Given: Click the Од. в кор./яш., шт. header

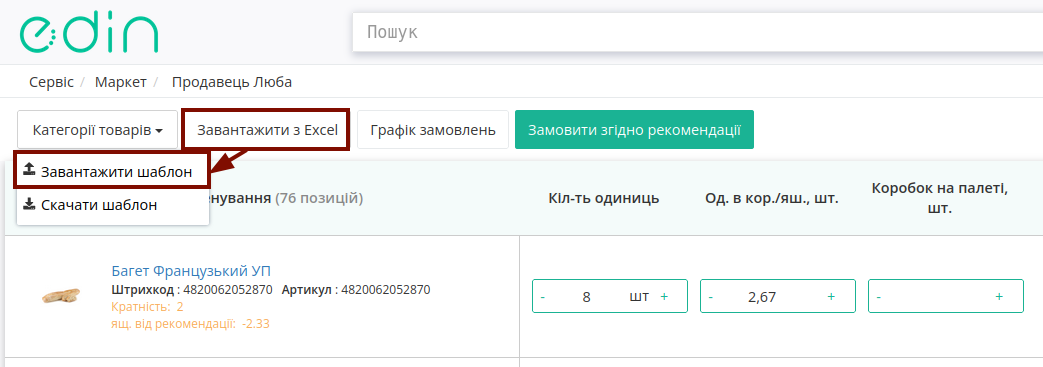Looking at the screenshot, I should (x=772, y=198).
